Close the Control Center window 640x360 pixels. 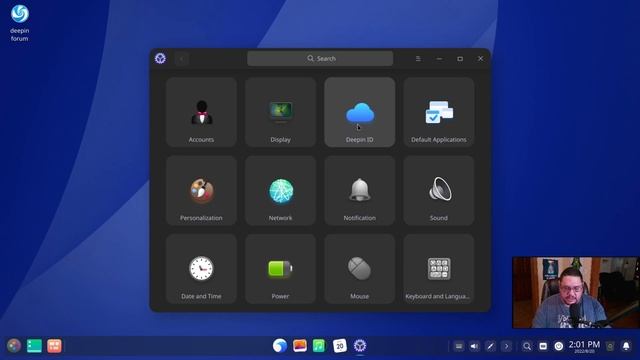[480, 59]
